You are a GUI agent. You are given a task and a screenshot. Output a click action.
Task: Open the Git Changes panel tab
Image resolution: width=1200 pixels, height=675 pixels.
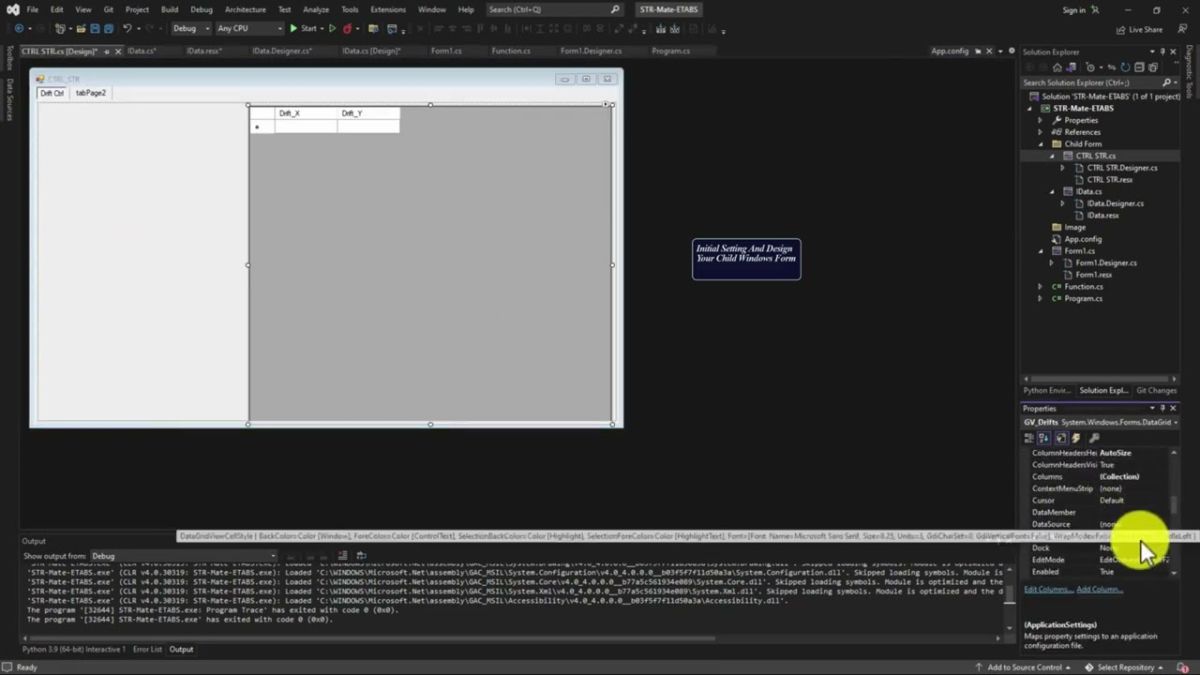[1156, 390]
